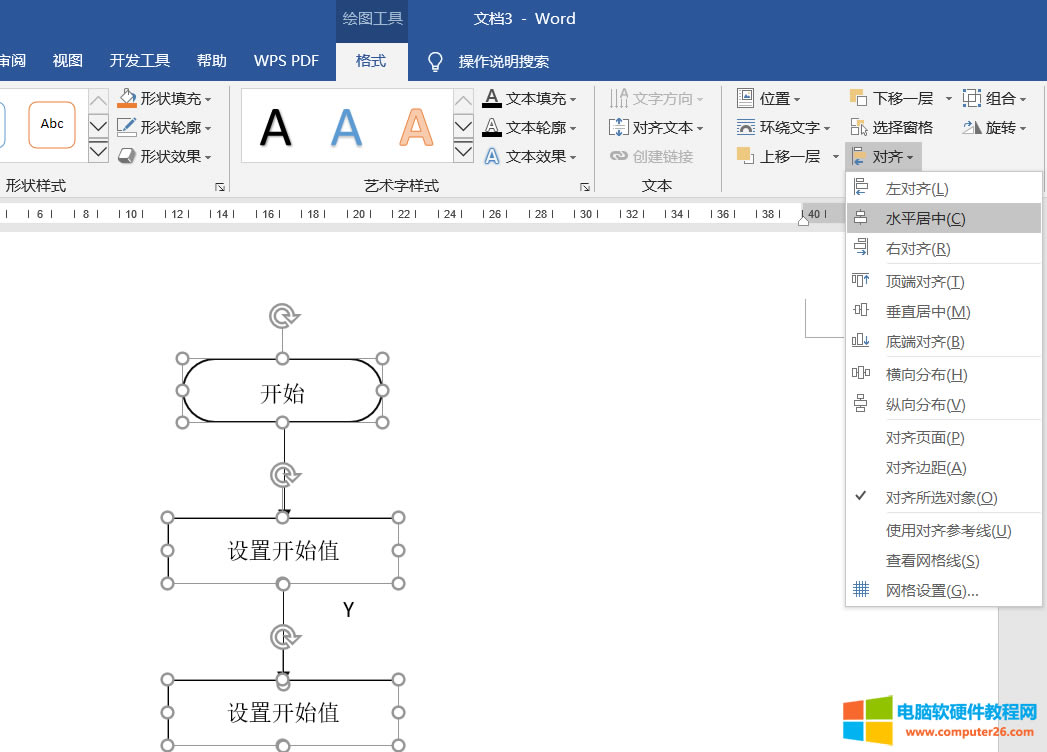Pick the orange outlined WordArt A style
Image resolution: width=1047 pixels, height=752 pixels.
click(x=415, y=127)
